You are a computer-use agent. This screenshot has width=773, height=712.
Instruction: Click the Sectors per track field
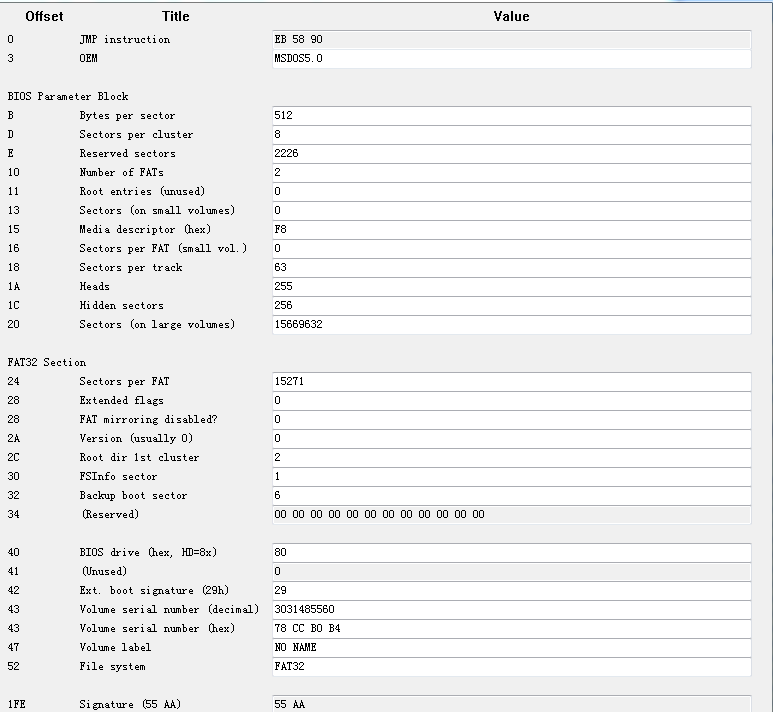click(511, 268)
